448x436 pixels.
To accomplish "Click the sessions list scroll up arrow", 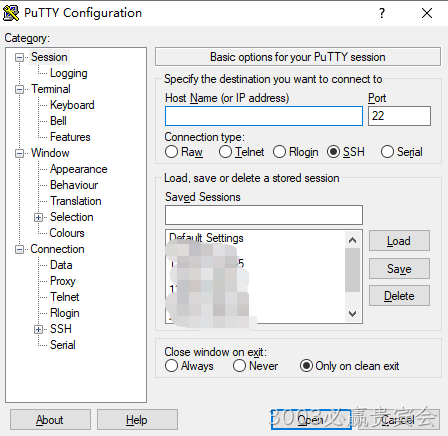I will pyautogui.click(x=352, y=240).
